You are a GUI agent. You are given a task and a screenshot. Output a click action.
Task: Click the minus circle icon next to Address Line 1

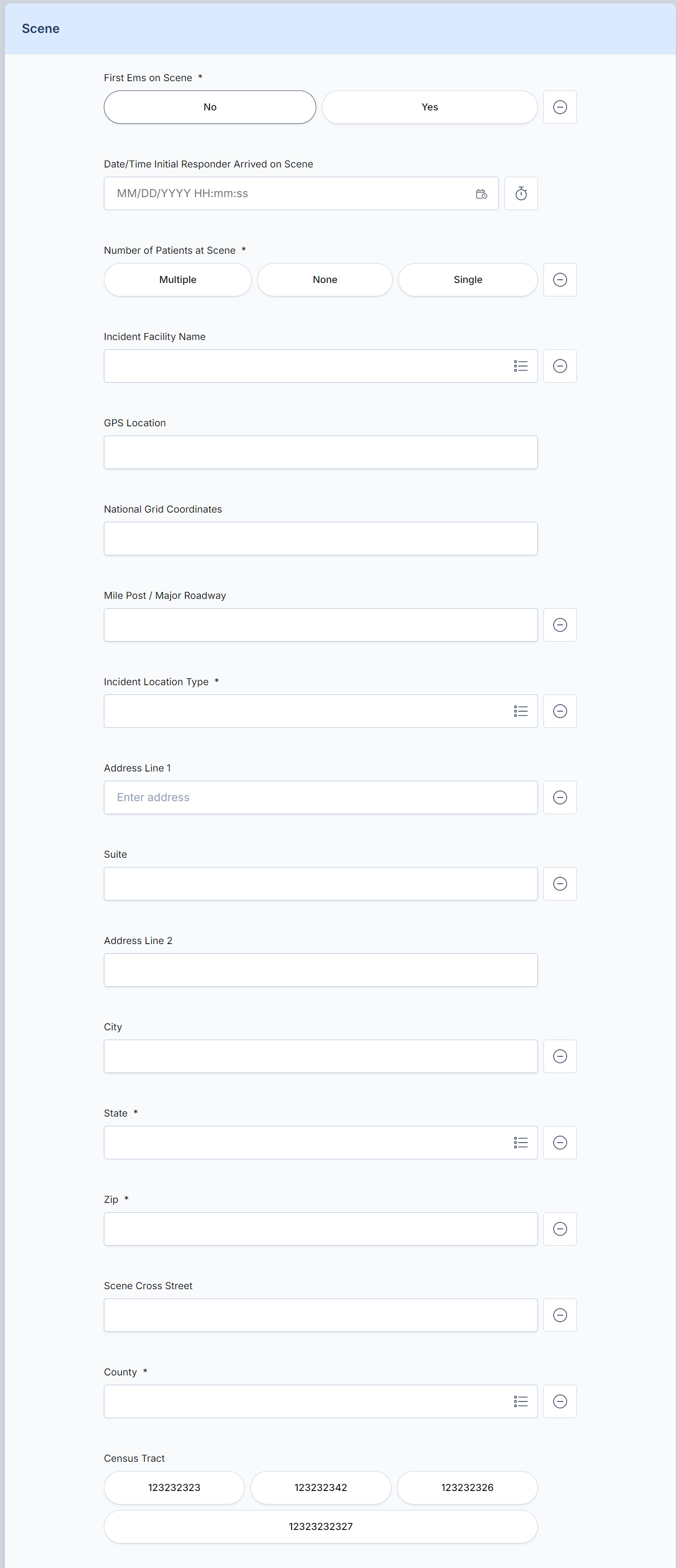pyautogui.click(x=560, y=797)
